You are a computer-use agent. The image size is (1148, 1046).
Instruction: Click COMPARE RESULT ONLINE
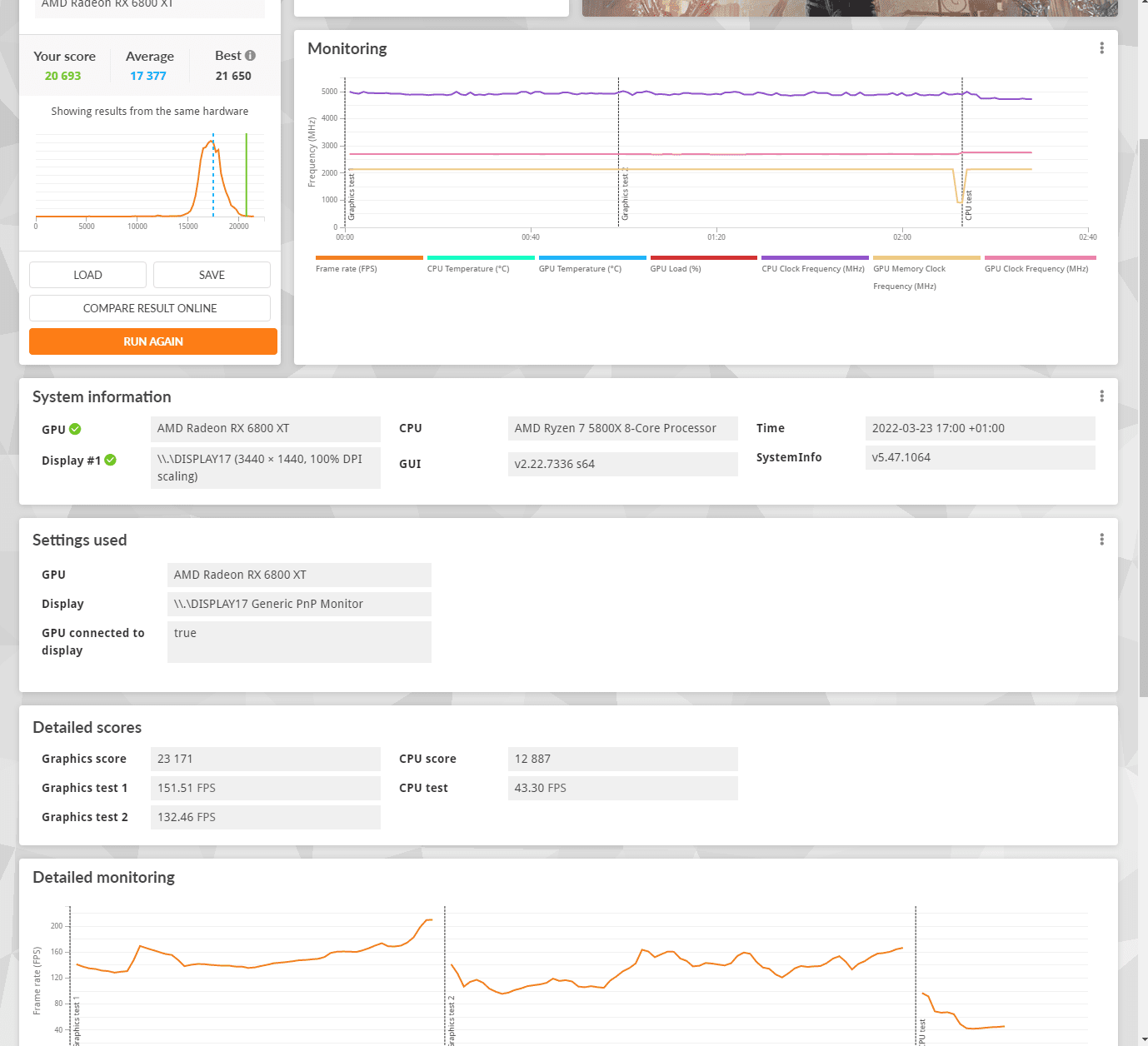(150, 308)
